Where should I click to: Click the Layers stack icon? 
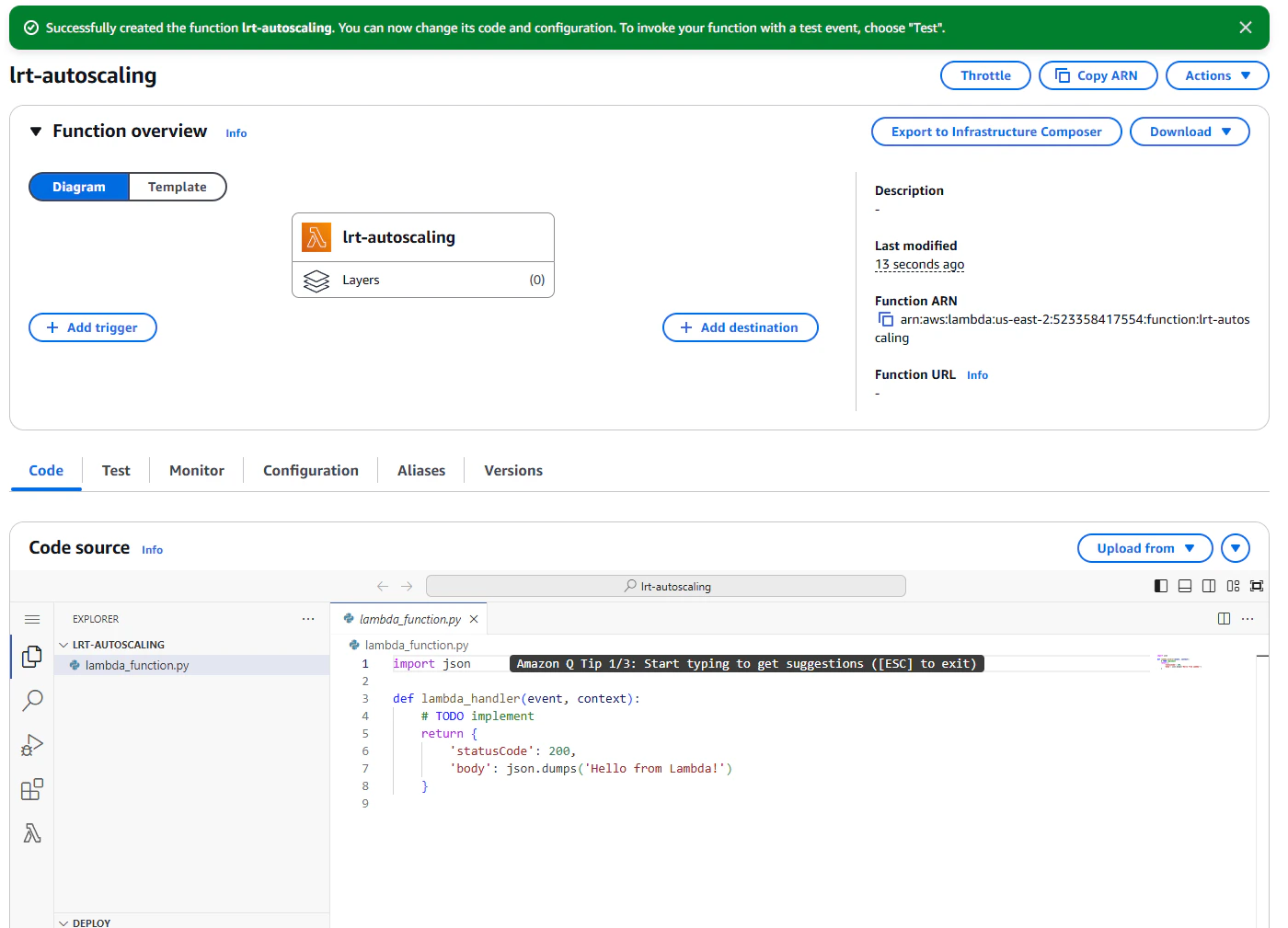coord(316,281)
